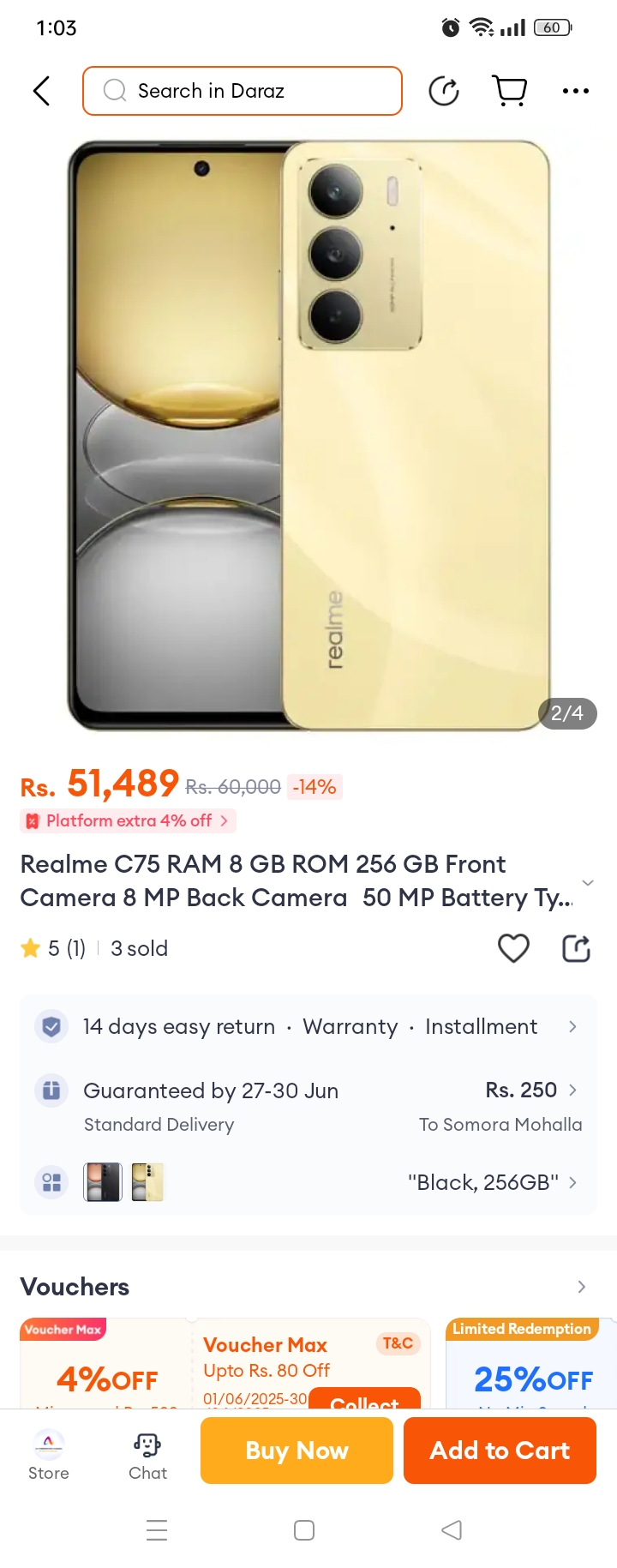Add product to wishlist with heart icon

(513, 948)
